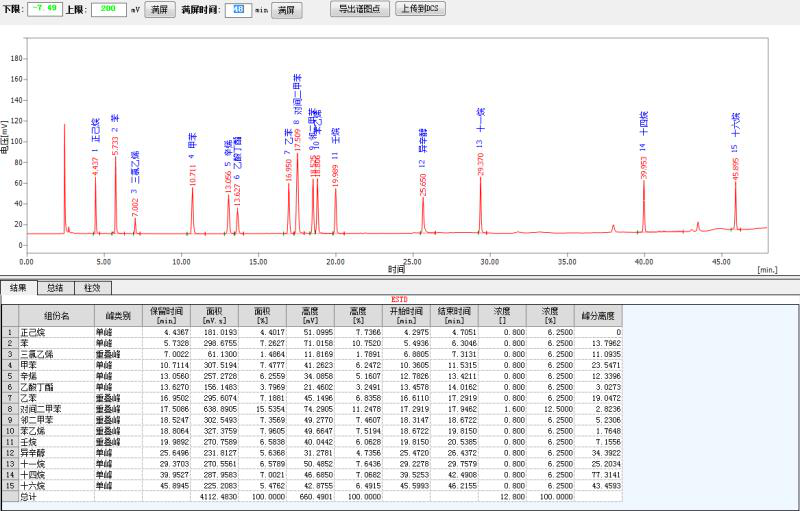Click the 峰类别 column header
The height and width of the screenshot is (511, 800).
pos(118,315)
